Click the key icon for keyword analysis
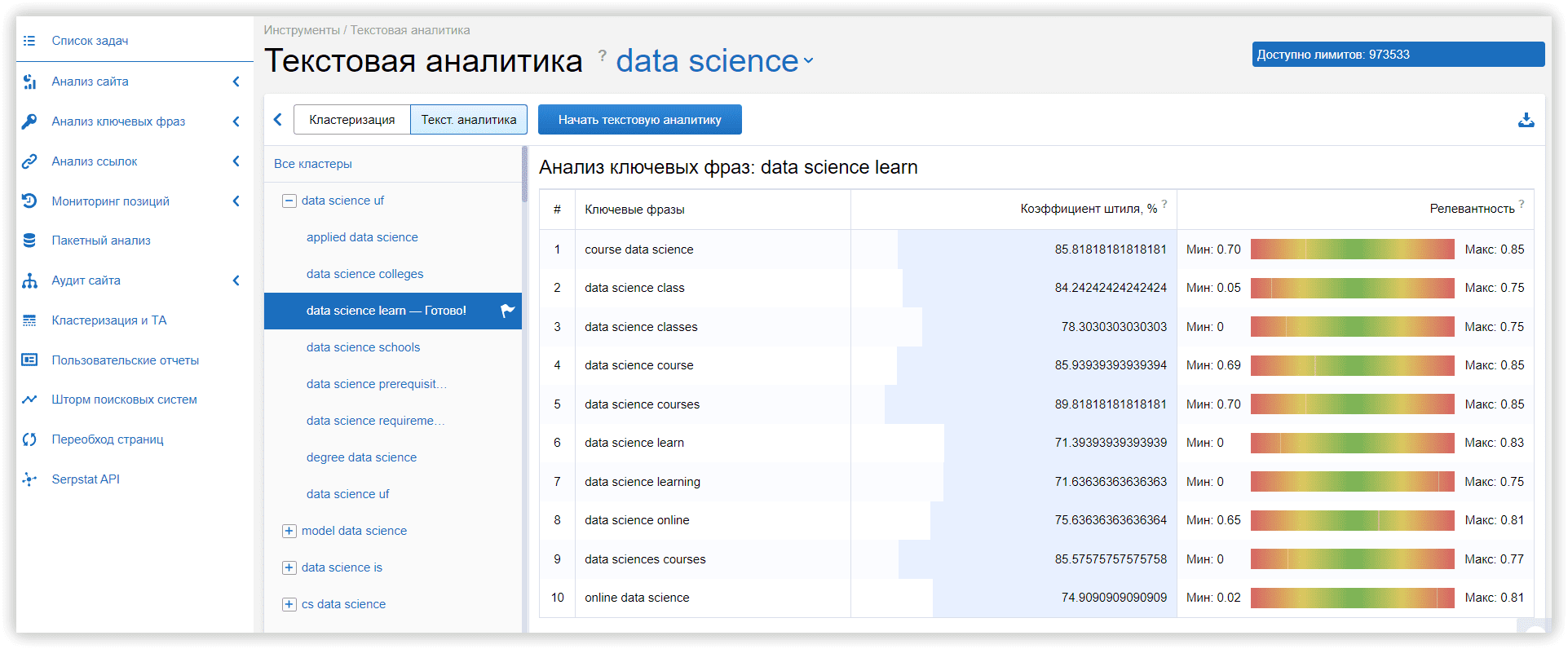Screen dimensions: 1568x649 pyautogui.click(x=29, y=121)
